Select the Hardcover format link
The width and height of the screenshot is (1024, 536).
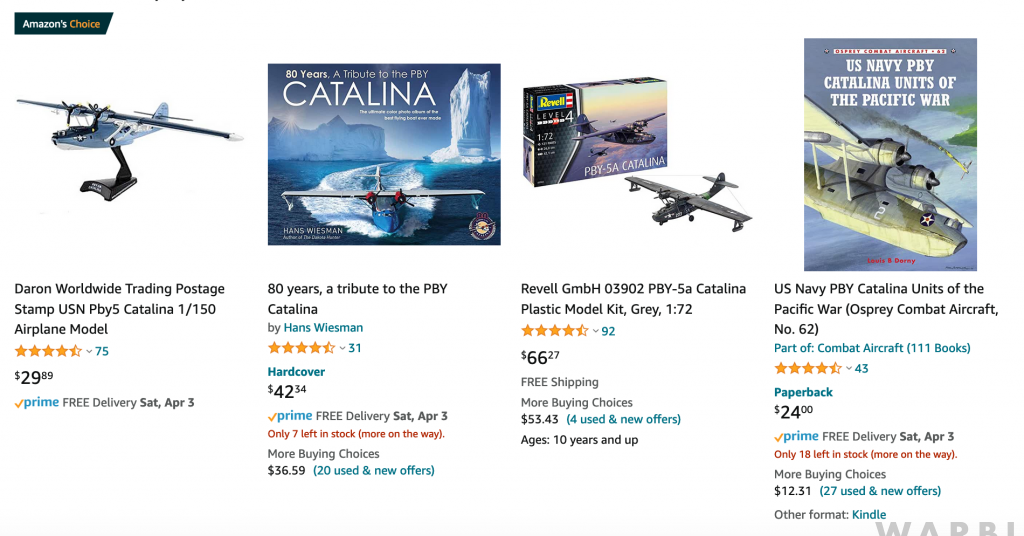[x=296, y=372]
